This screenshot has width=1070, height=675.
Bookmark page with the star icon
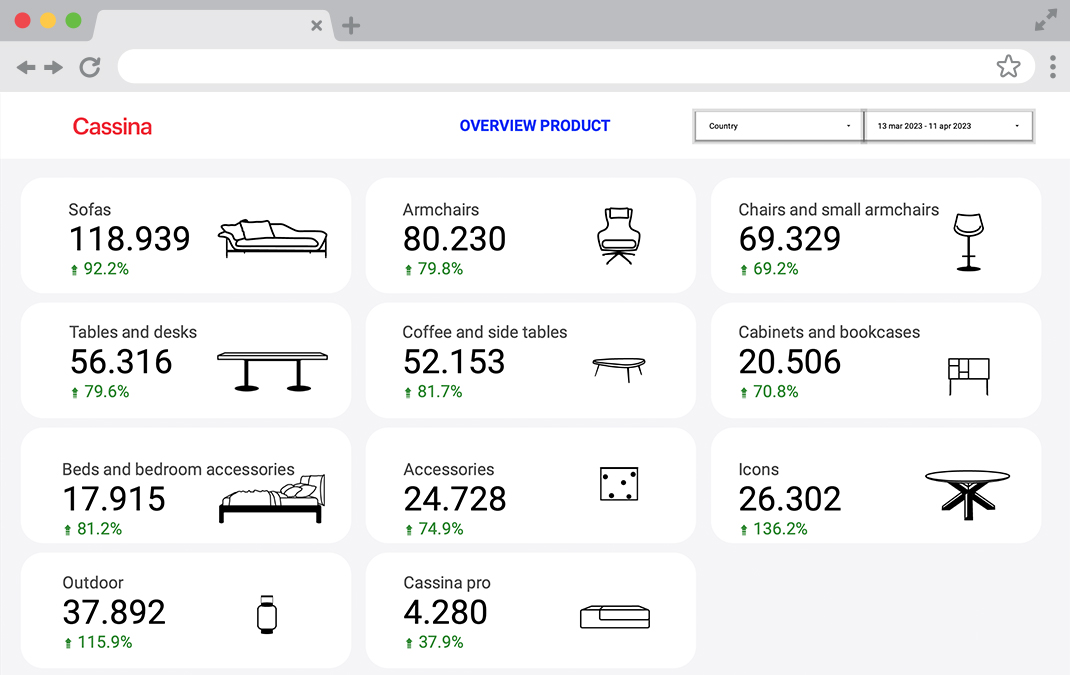point(1008,66)
